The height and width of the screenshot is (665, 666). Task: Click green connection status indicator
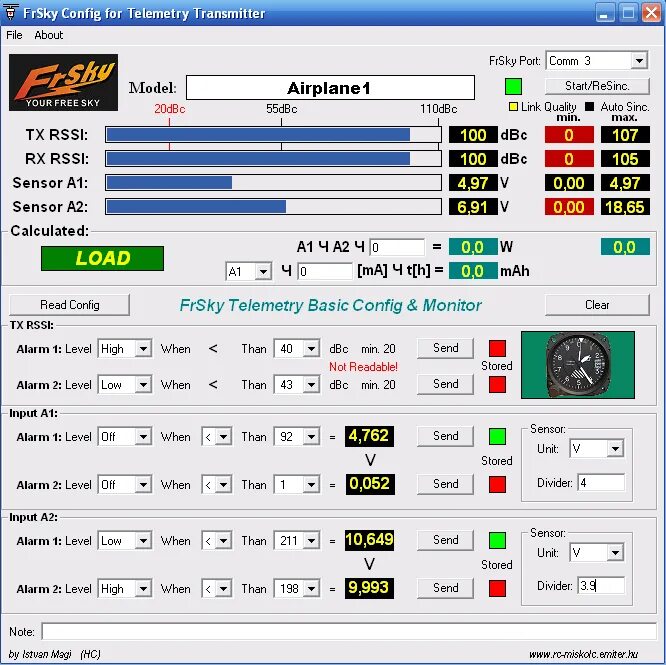pos(513,86)
